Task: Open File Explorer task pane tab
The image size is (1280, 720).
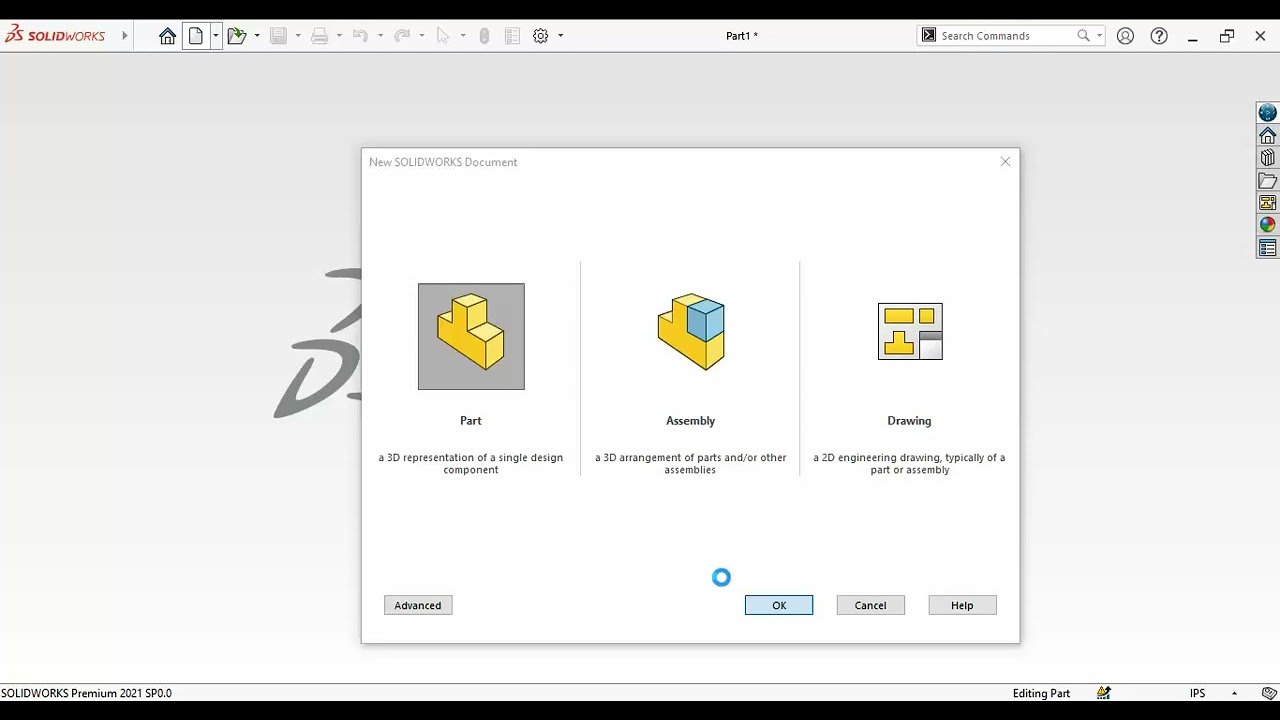Action: click(1268, 181)
